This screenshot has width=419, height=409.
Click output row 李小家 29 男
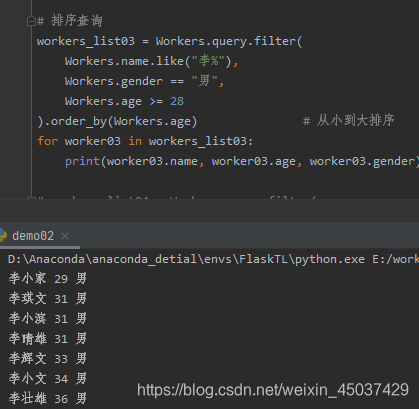point(48,278)
